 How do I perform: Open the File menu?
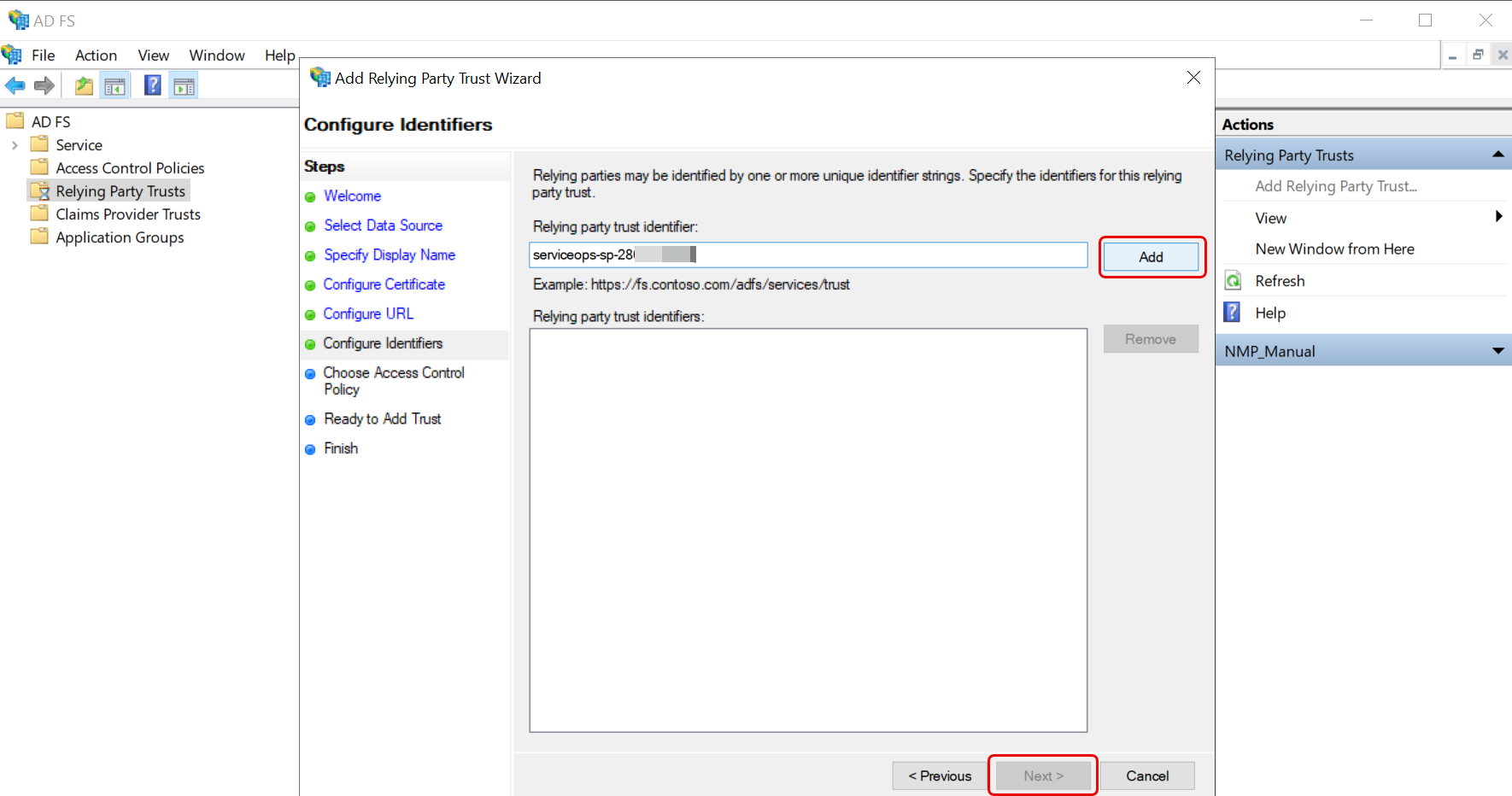click(44, 56)
